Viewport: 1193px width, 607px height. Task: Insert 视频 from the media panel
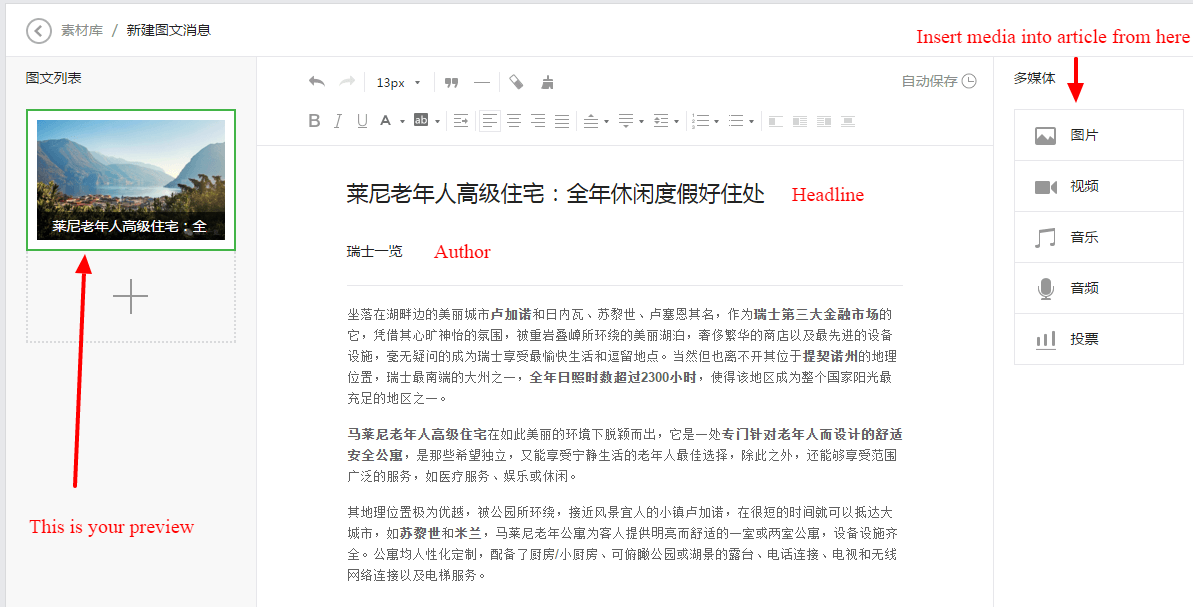point(1099,186)
